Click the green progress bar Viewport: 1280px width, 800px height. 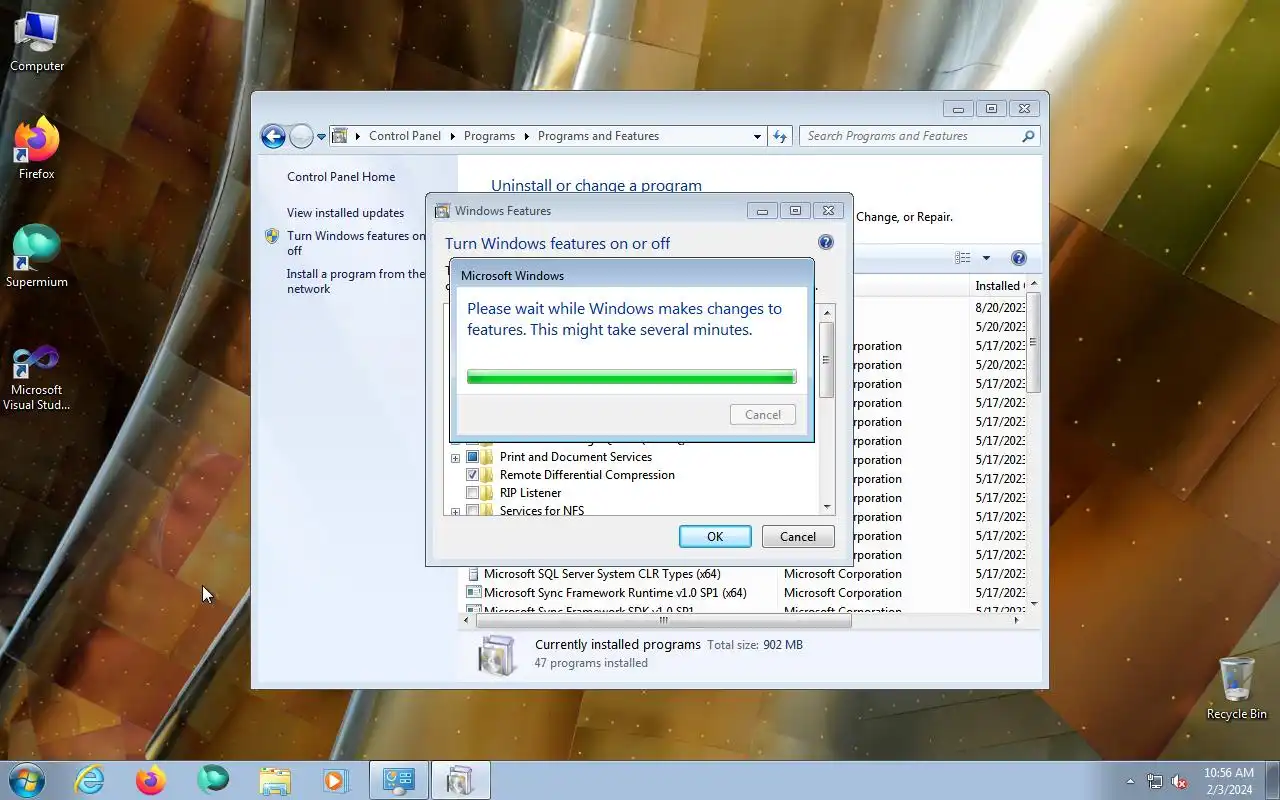point(632,377)
